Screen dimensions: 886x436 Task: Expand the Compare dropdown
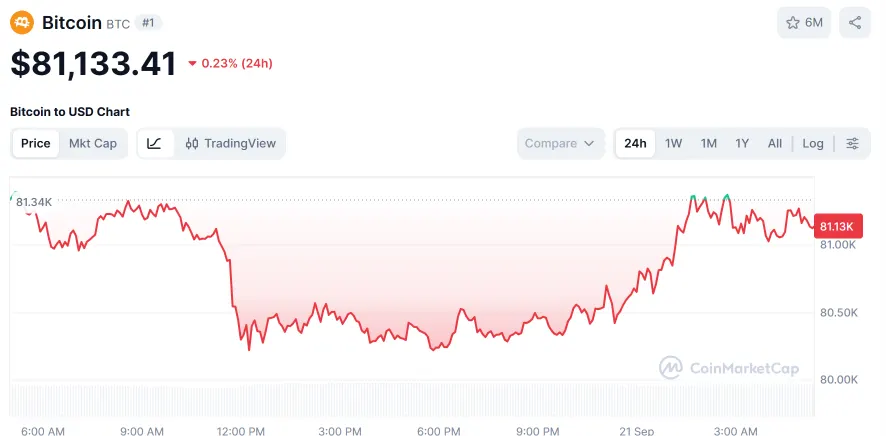point(560,143)
